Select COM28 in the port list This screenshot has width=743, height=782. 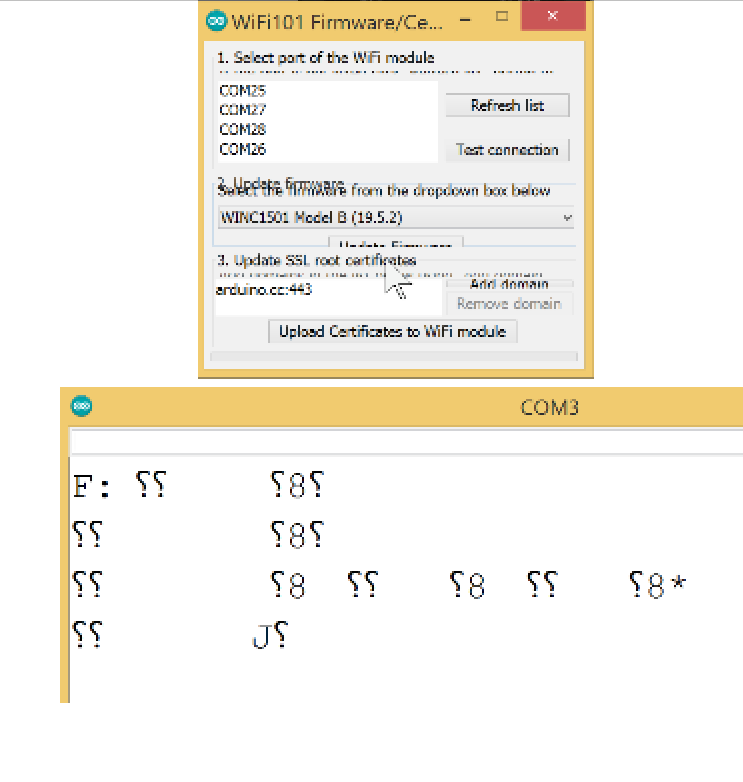[242, 130]
